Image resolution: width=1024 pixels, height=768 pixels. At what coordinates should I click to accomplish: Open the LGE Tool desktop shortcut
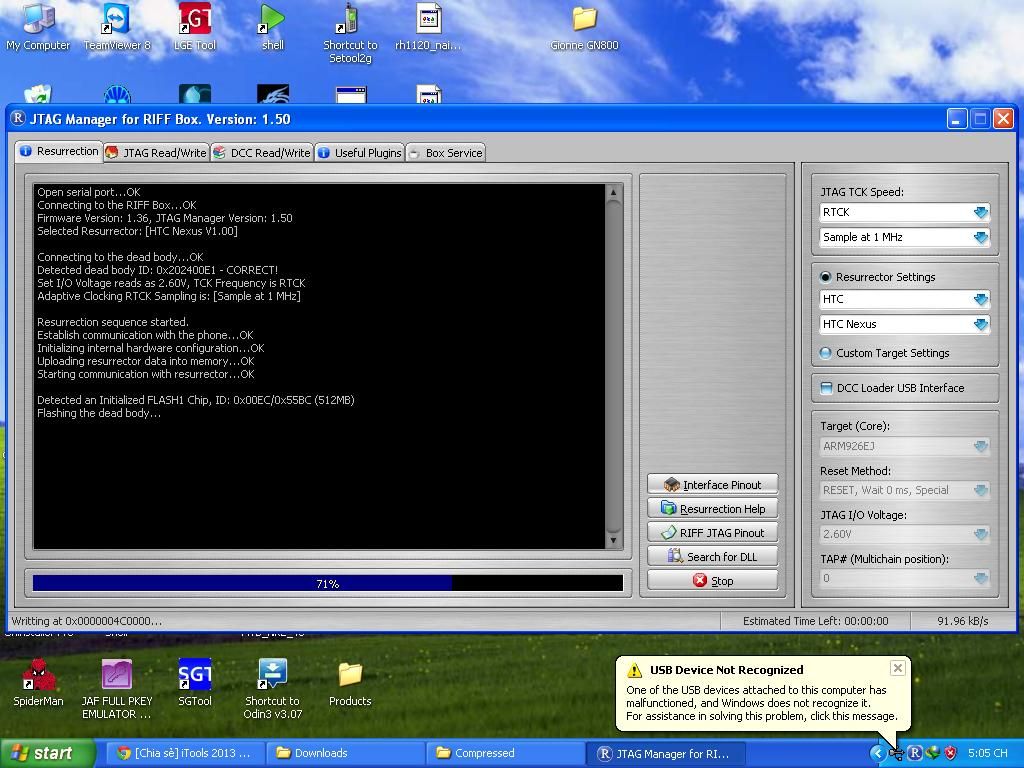tap(195, 26)
